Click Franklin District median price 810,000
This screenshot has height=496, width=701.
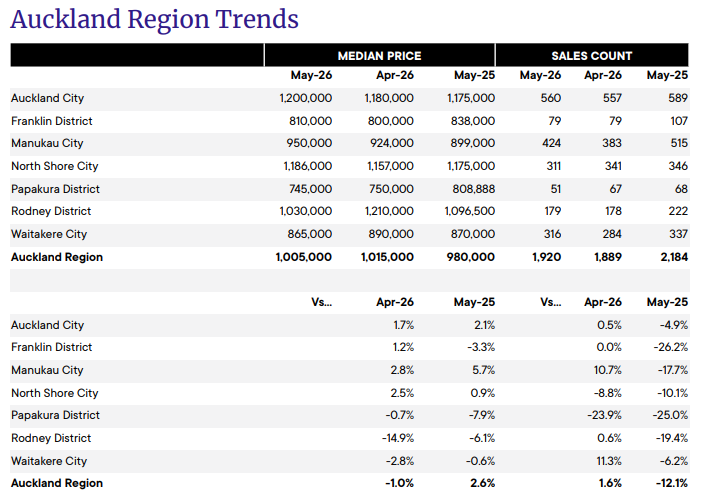click(310, 121)
